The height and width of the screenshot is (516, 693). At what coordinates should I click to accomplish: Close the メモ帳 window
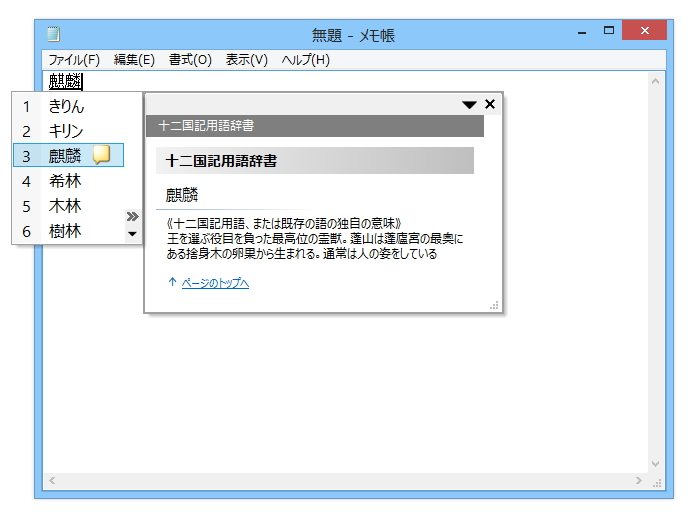[644, 30]
